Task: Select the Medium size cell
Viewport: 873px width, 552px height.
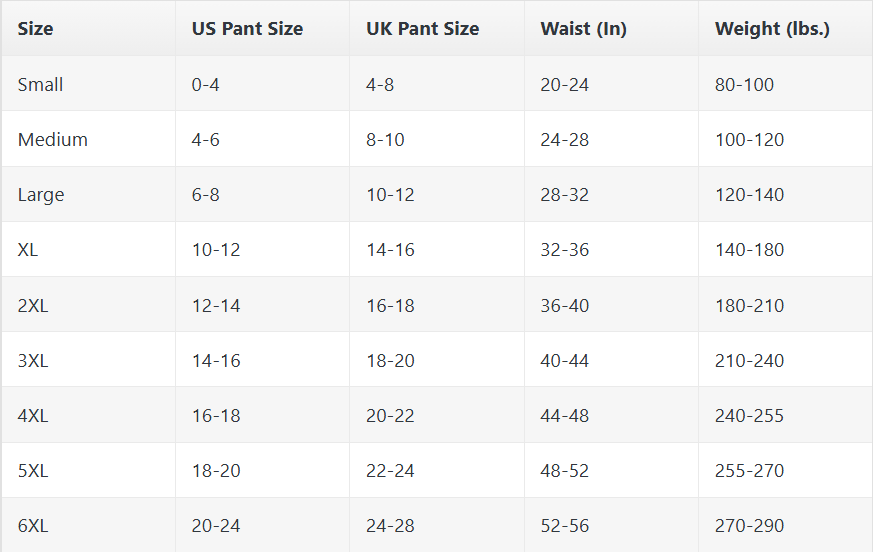Action: click(x=53, y=140)
